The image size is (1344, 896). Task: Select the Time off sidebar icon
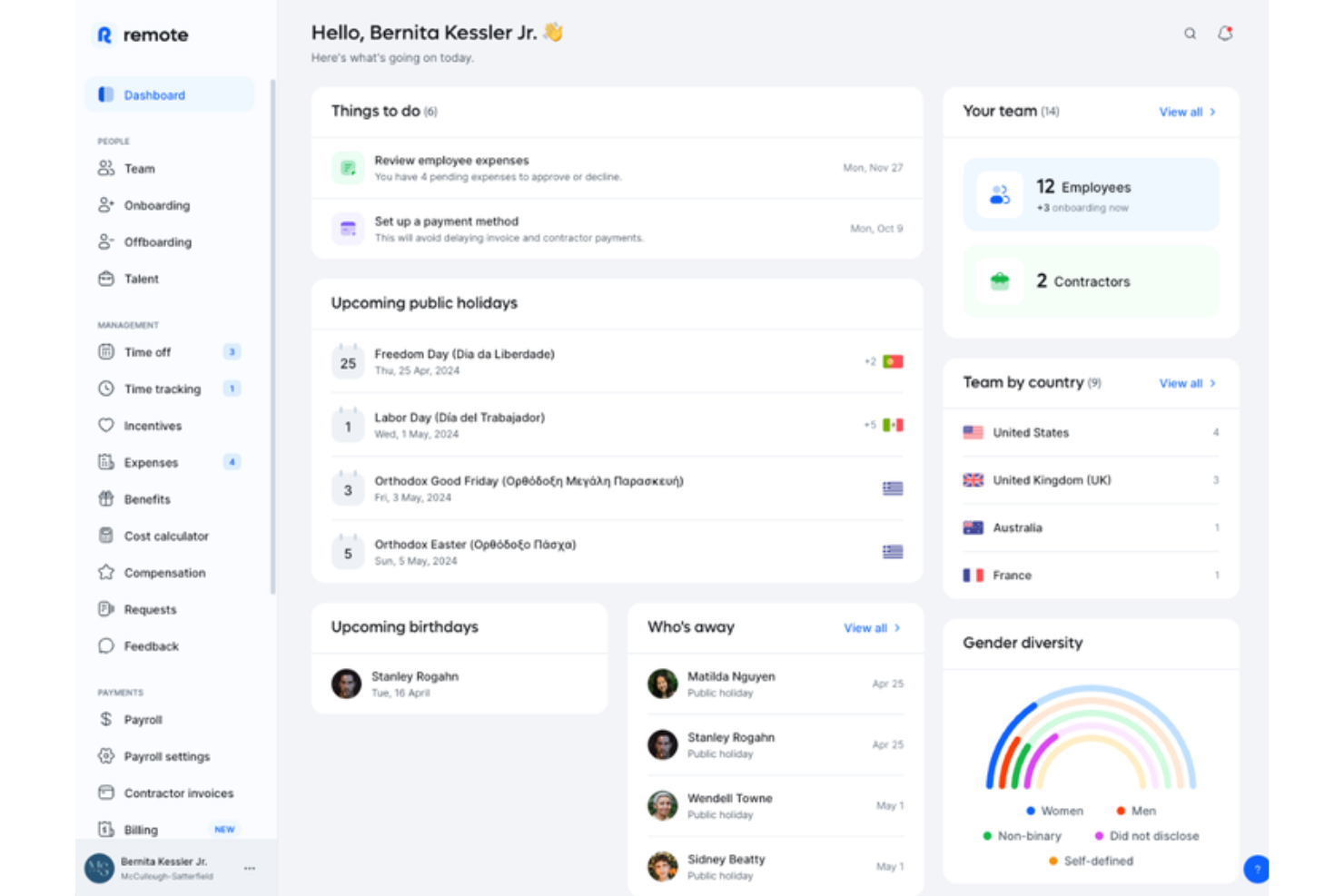coord(105,352)
